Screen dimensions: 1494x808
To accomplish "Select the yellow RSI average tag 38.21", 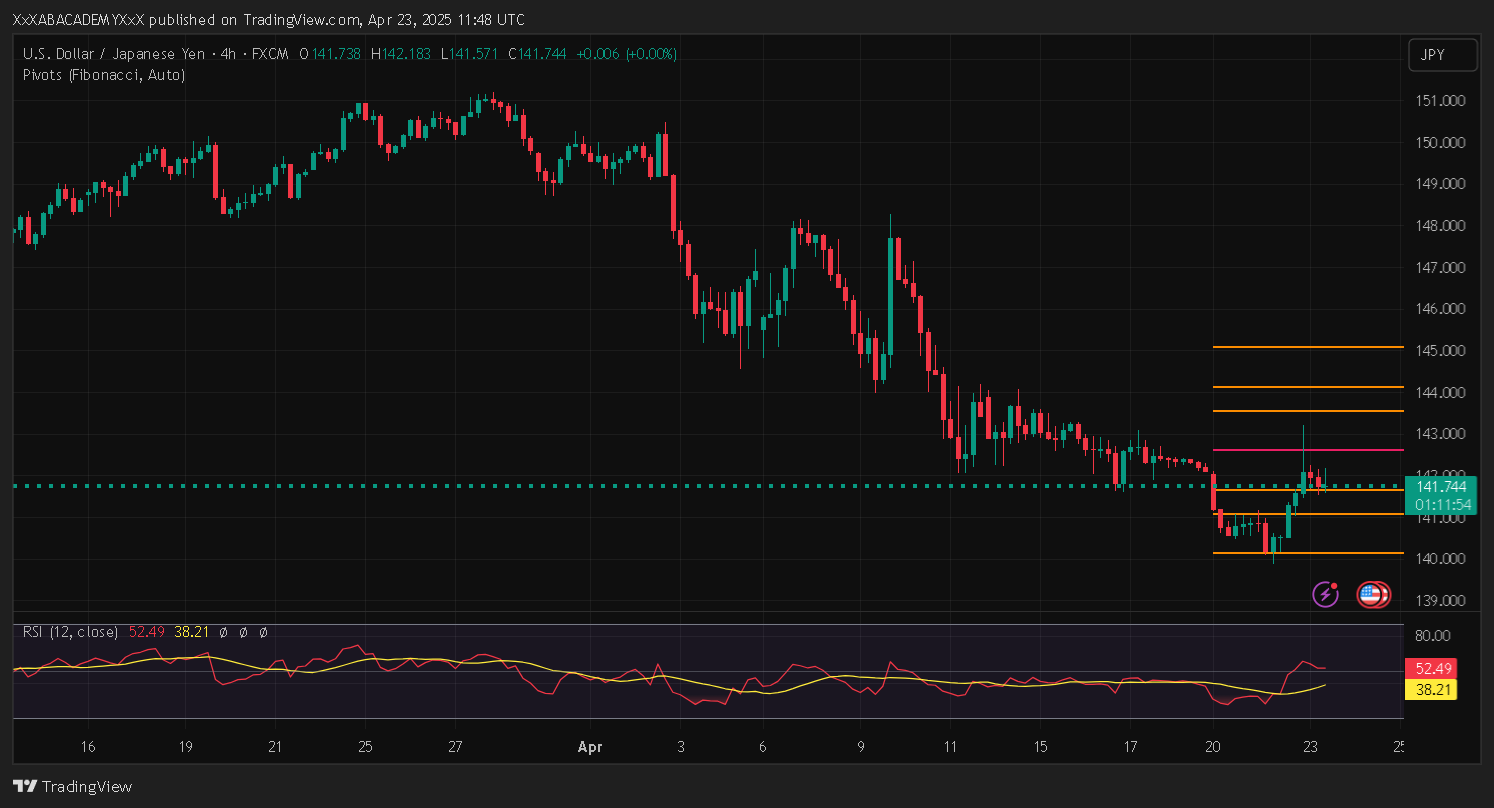I will pos(1430,690).
